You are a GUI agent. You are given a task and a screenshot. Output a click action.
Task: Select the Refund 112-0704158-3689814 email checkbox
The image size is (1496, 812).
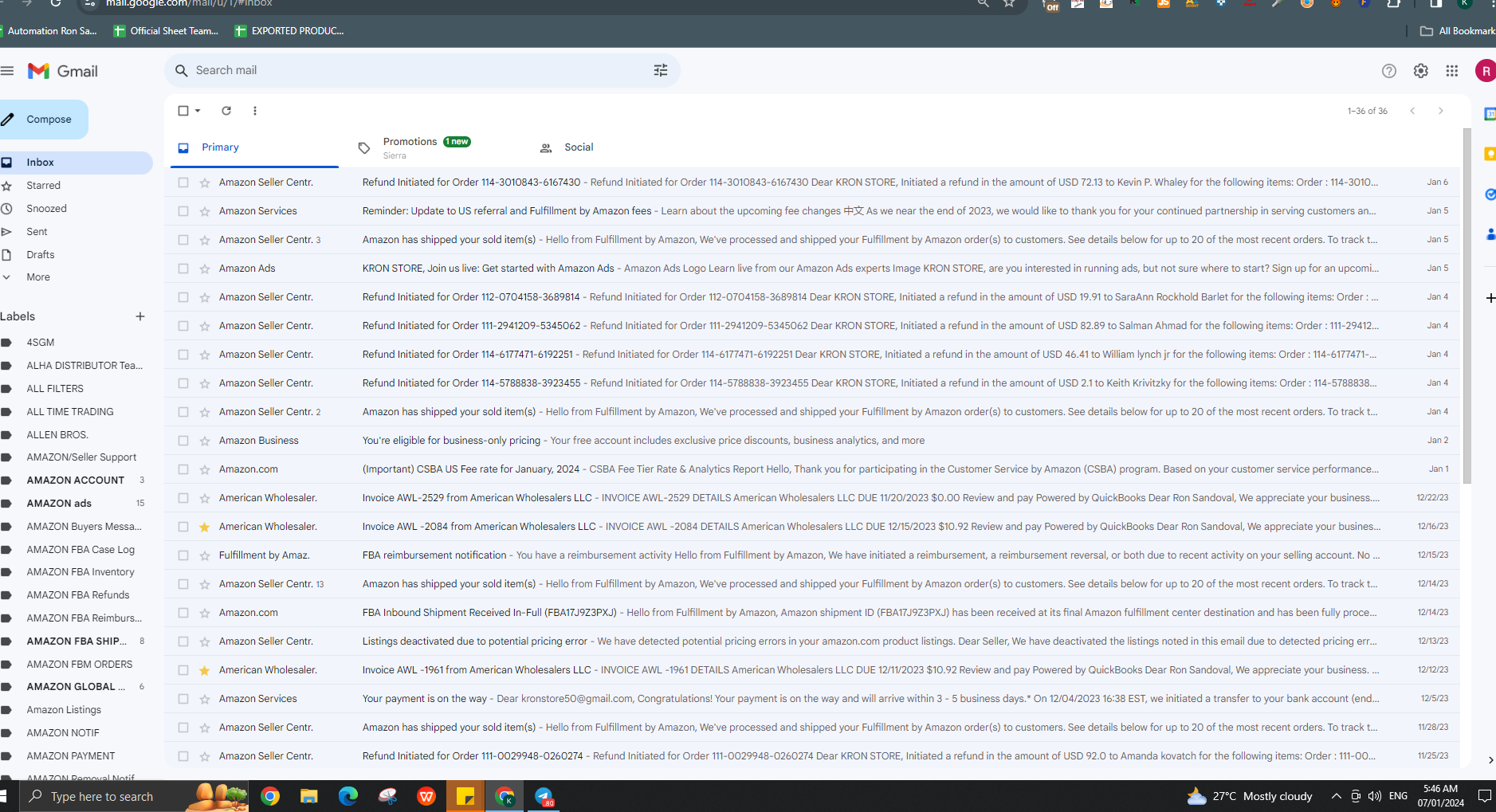point(183,297)
